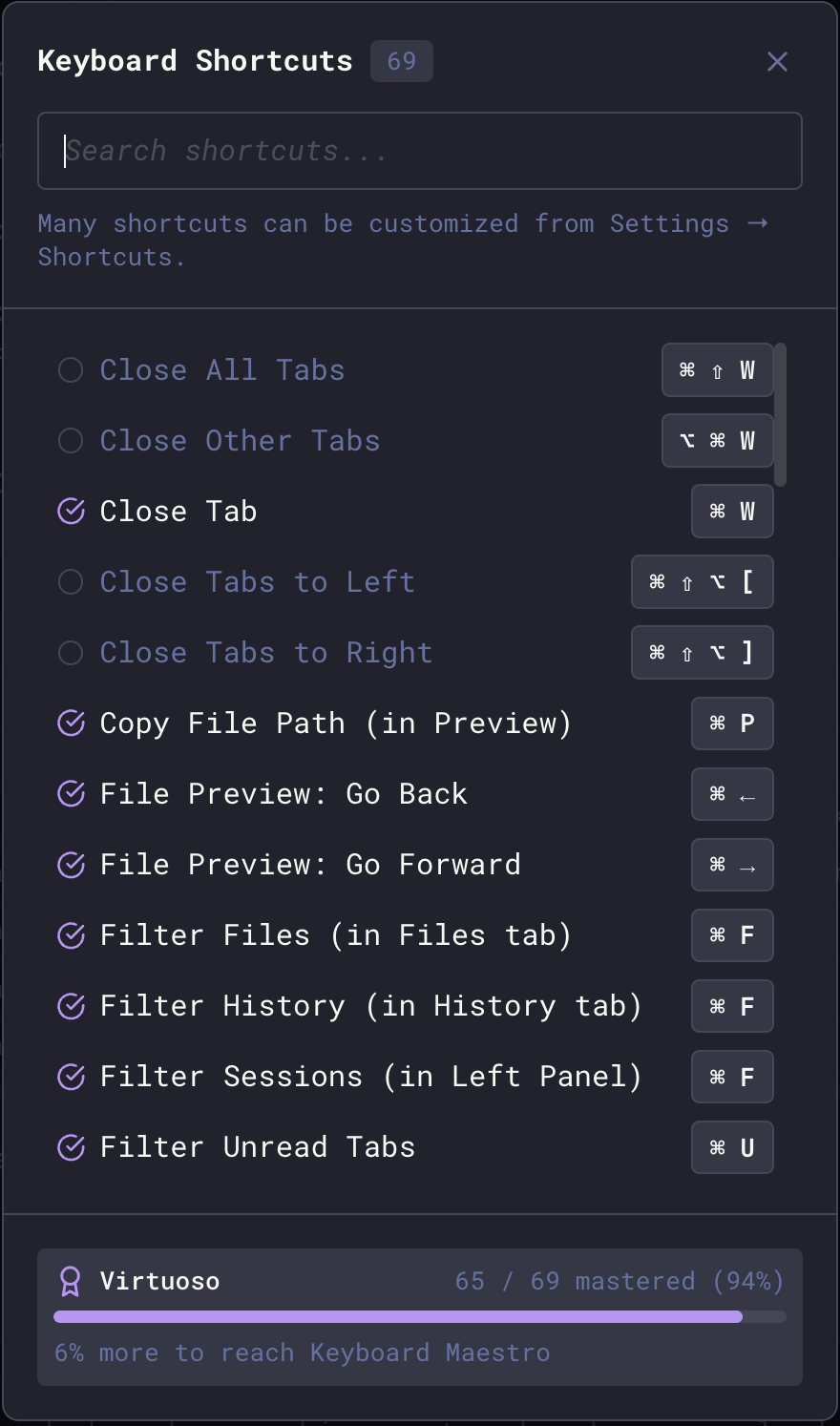Click the ⌥⌘W badge beside Close Other Tabs
Screen dimensions: 840x1426
[717, 441]
